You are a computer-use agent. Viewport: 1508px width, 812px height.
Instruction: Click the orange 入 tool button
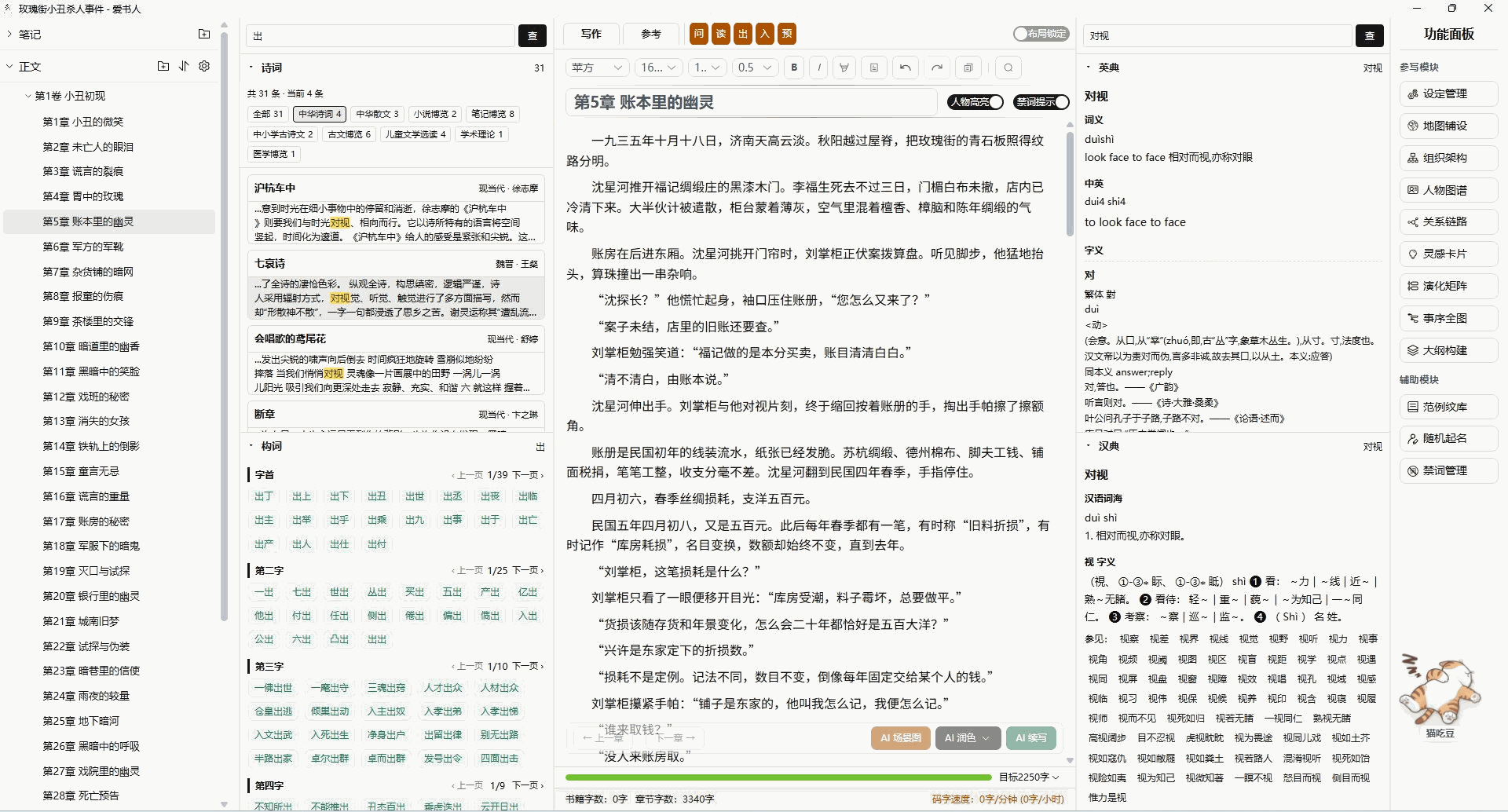pyautogui.click(x=764, y=34)
